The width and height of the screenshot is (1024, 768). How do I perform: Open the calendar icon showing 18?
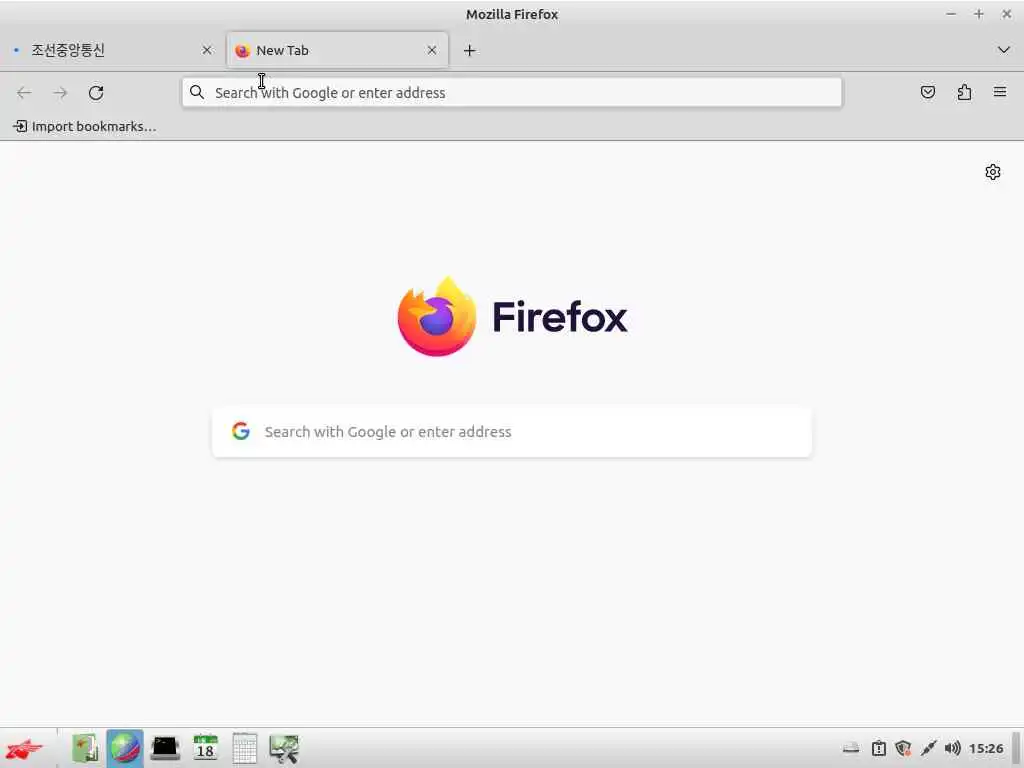205,748
